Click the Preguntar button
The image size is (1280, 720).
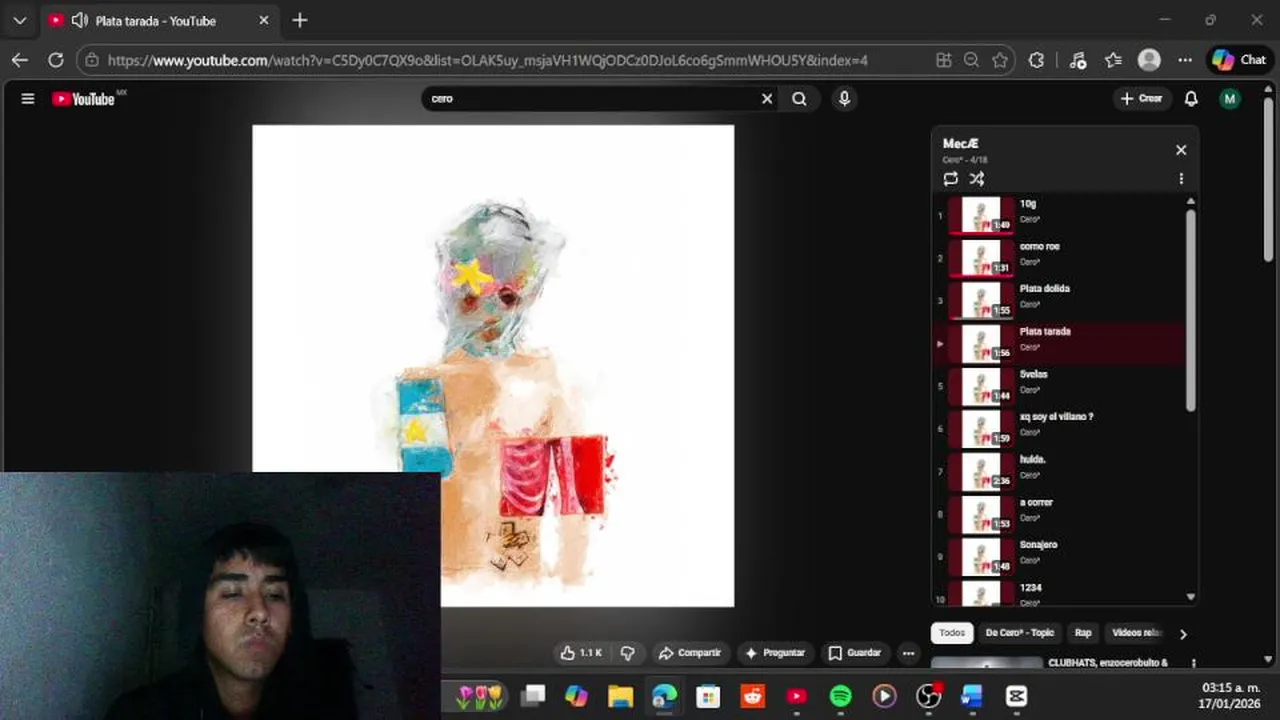775,653
